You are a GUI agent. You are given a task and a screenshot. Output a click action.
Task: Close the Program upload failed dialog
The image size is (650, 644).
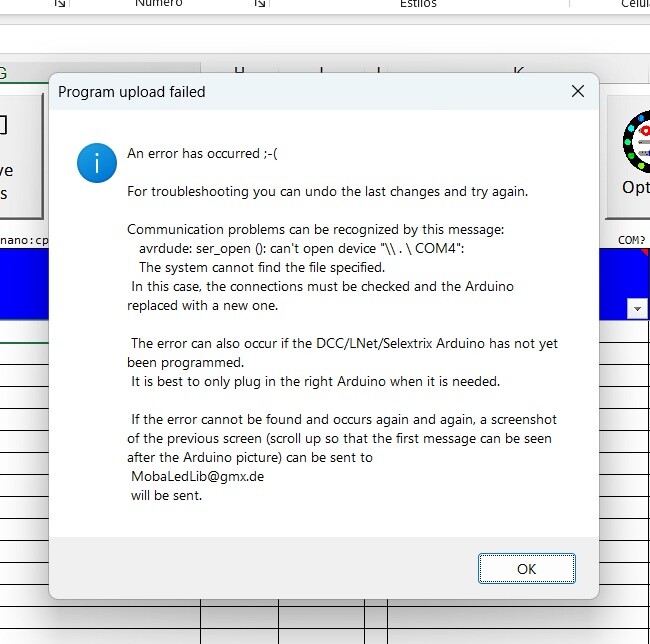tap(577, 91)
